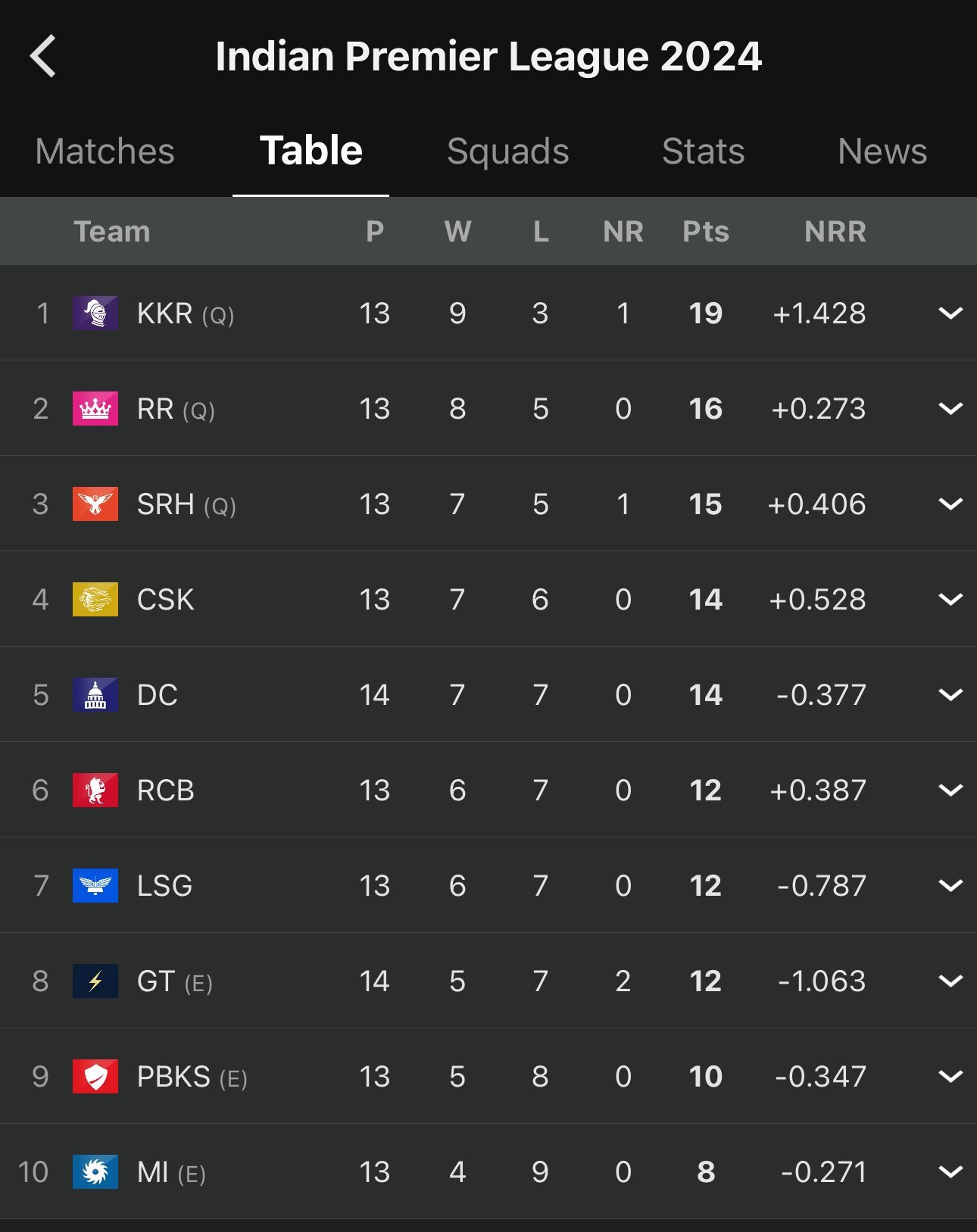Click the NRR column header

pyautogui.click(x=835, y=231)
